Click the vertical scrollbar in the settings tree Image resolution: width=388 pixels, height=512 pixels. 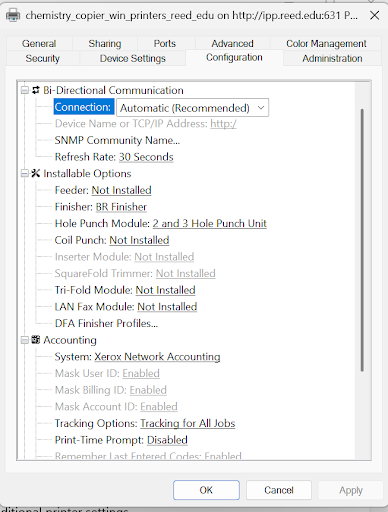[362, 240]
